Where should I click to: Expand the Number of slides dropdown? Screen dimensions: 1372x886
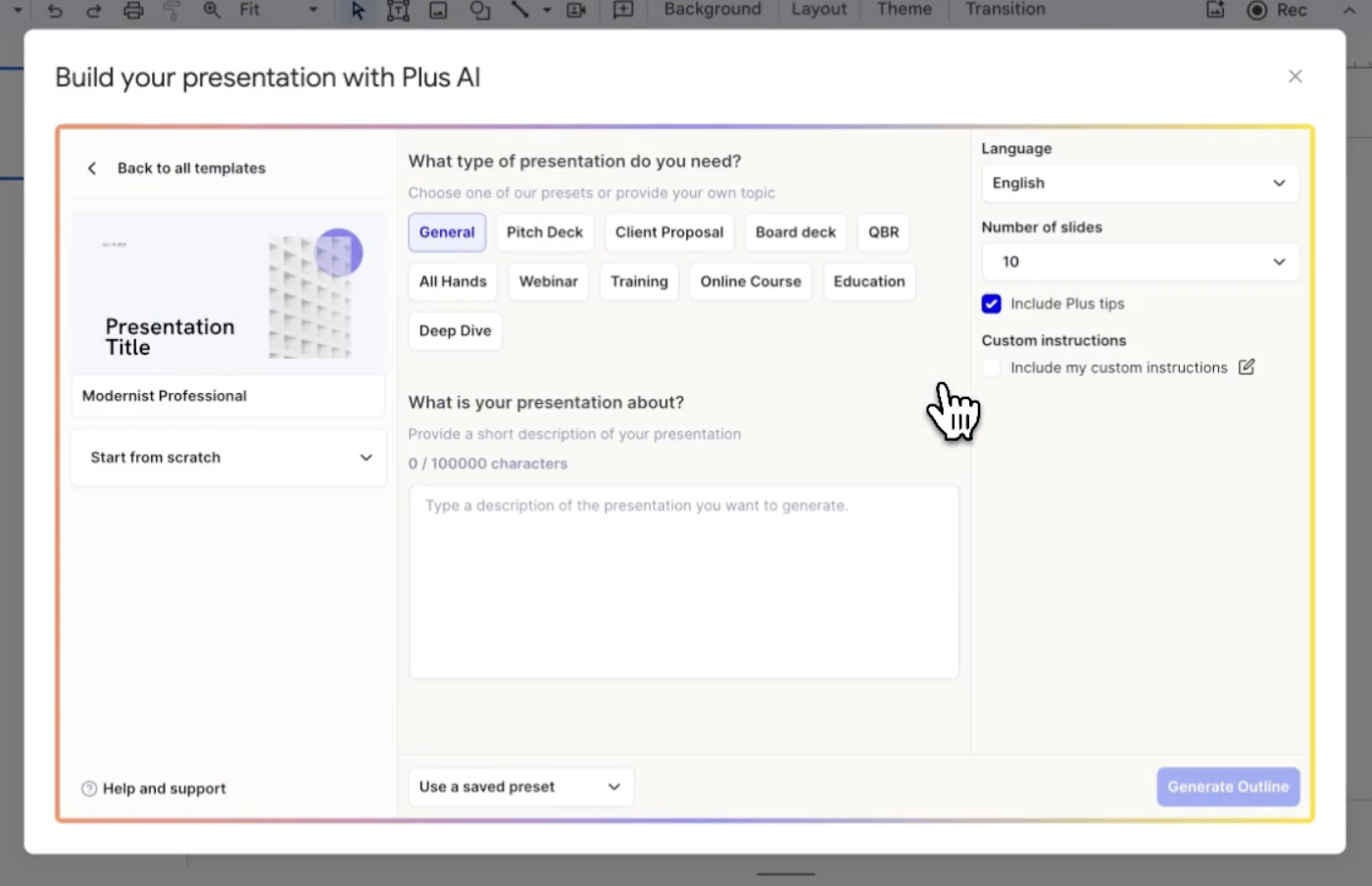[1140, 262]
